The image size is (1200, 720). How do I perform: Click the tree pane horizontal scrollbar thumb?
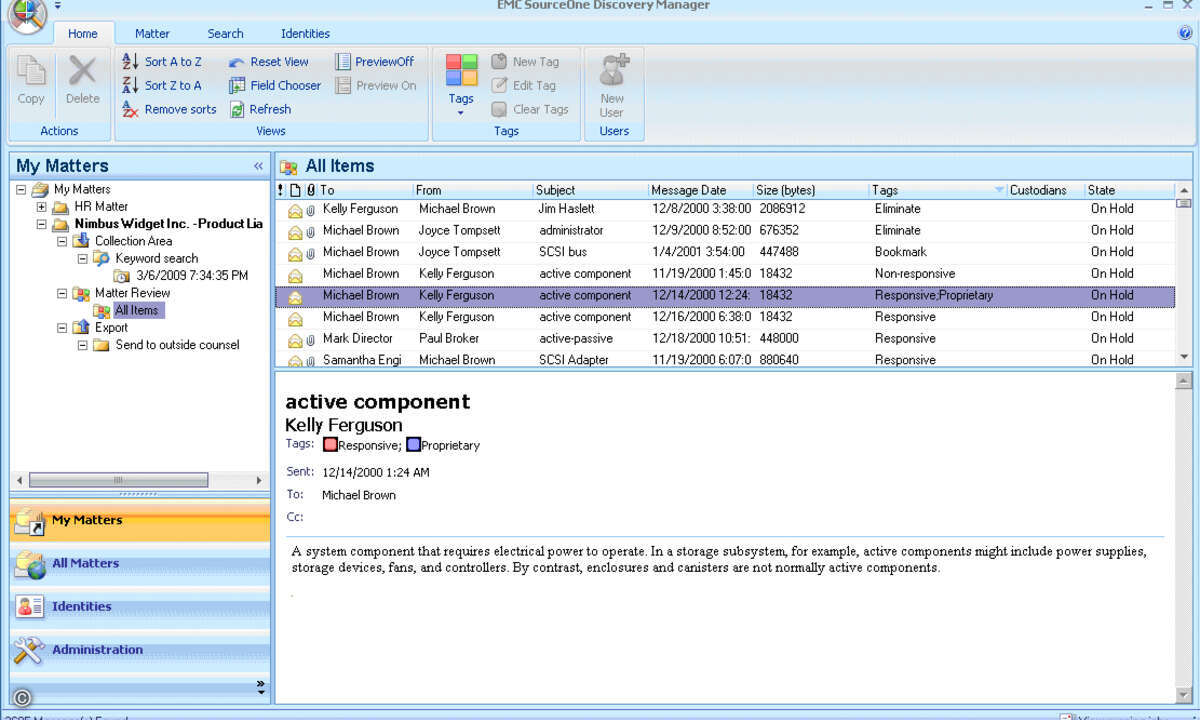coord(118,480)
